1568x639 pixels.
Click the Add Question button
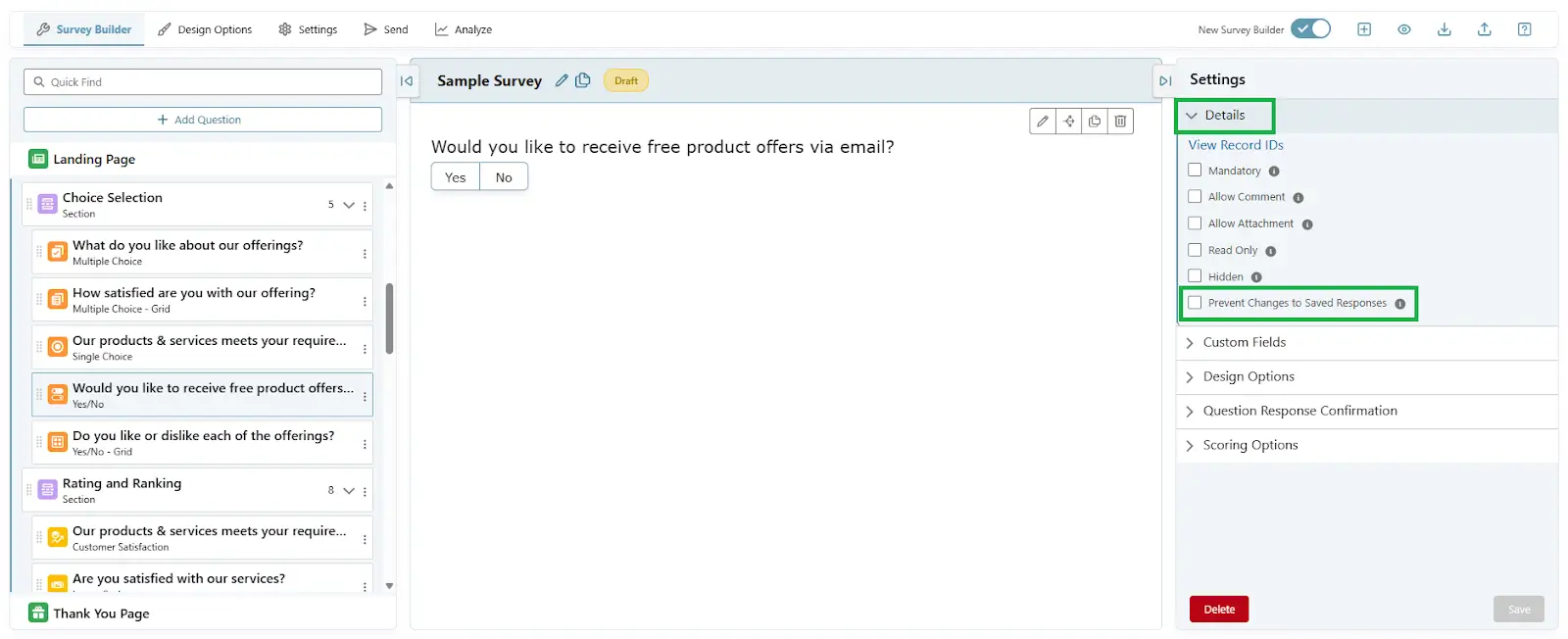[203, 119]
